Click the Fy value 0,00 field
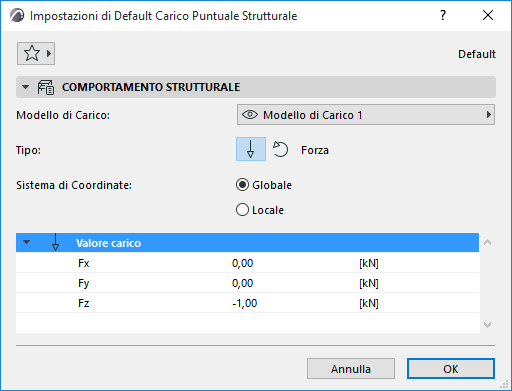The height and width of the screenshot is (391, 512). tap(243, 283)
